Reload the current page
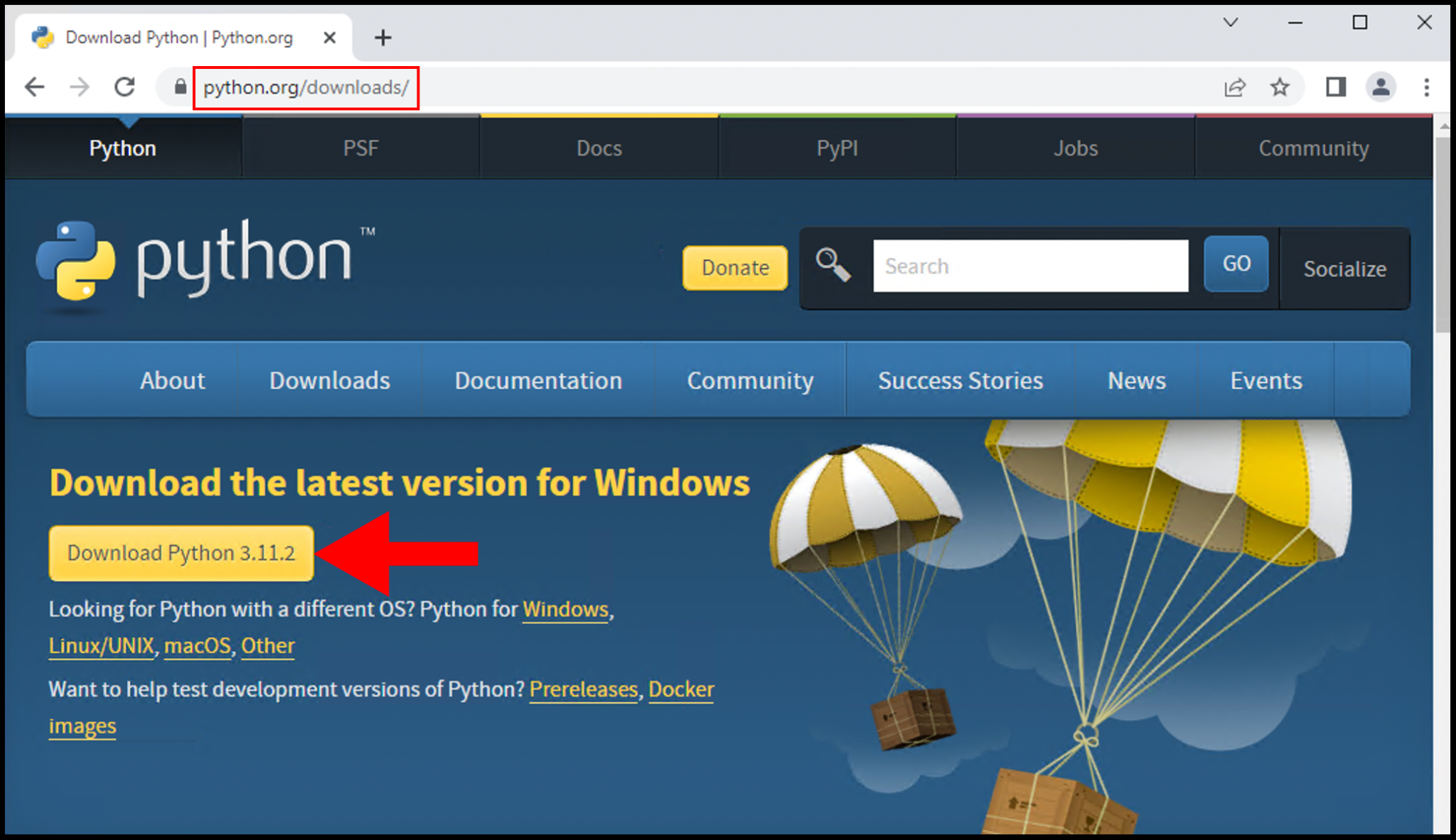Screen dimensions: 1456x840 [x=125, y=87]
